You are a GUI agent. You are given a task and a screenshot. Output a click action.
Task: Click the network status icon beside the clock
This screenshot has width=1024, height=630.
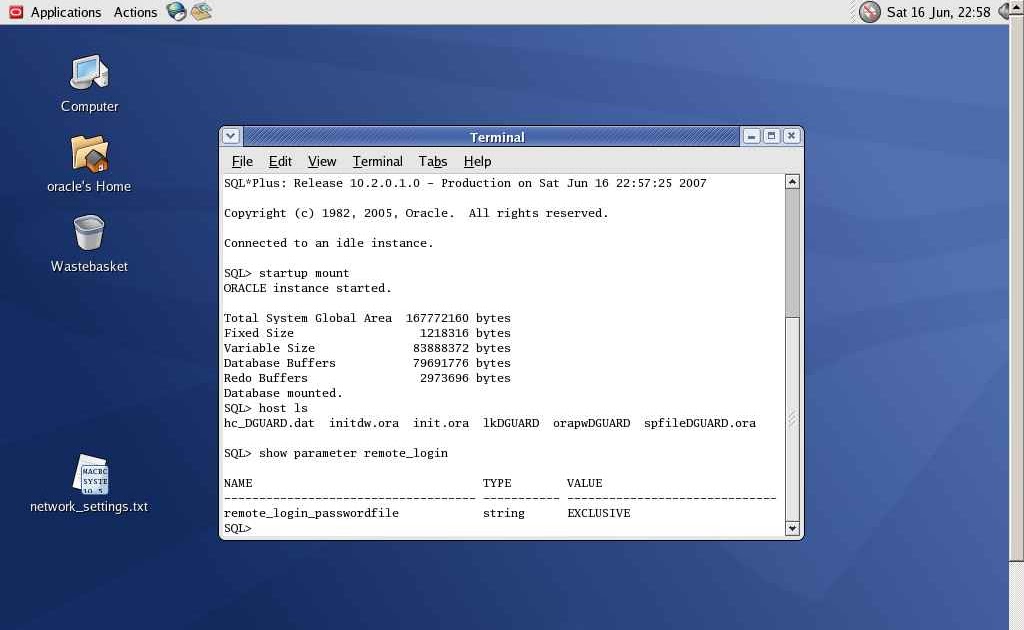pos(869,12)
